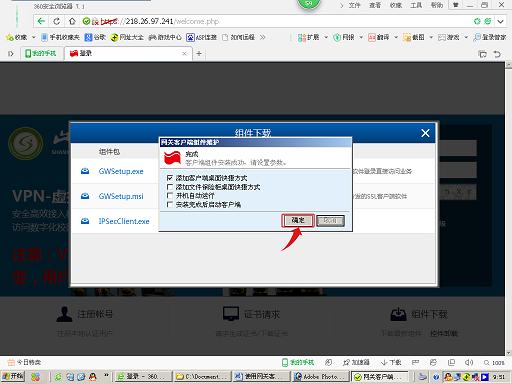This screenshot has height=384, width=512.
Task: Click the 取消 button in the dialog
Action: coord(330,220)
